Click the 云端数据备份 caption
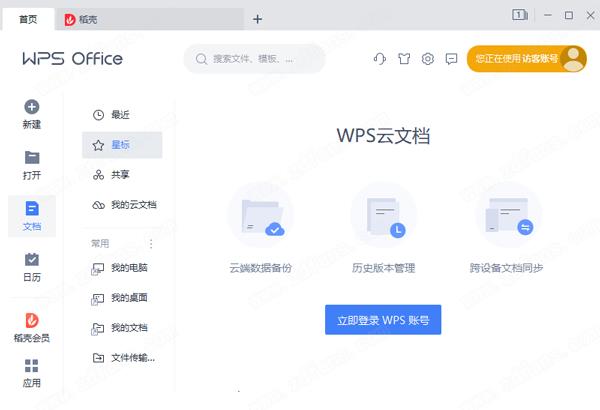The height and width of the screenshot is (410, 600). (261, 268)
